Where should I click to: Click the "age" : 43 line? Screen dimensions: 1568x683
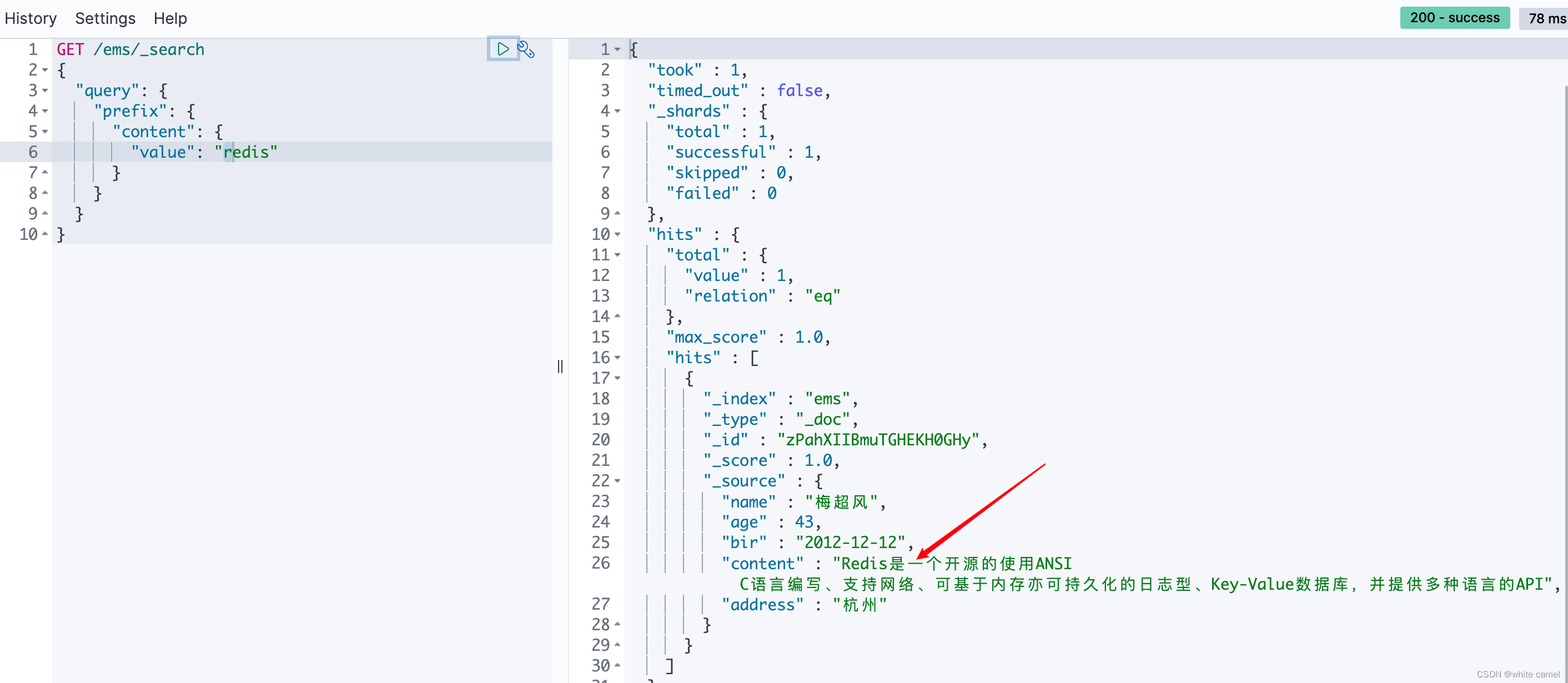pos(771,523)
